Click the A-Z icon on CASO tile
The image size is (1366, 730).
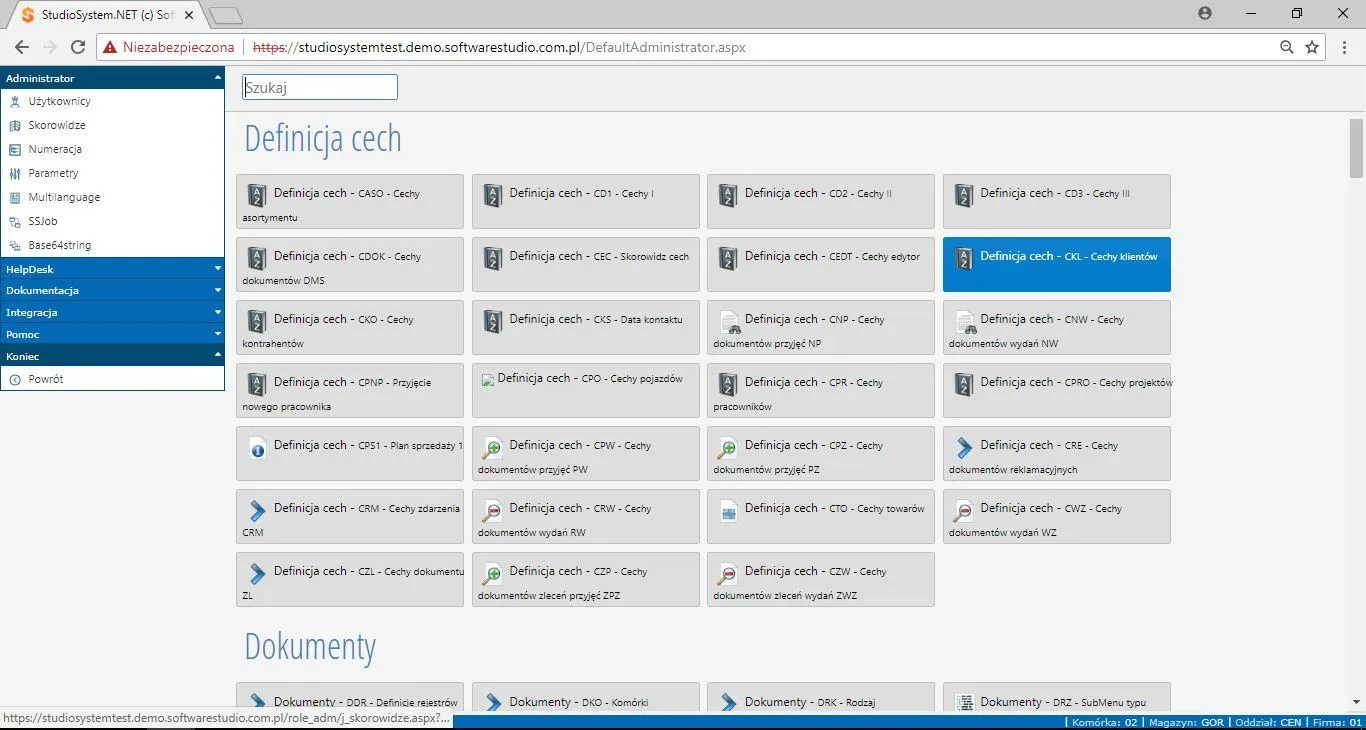pyautogui.click(x=257, y=195)
